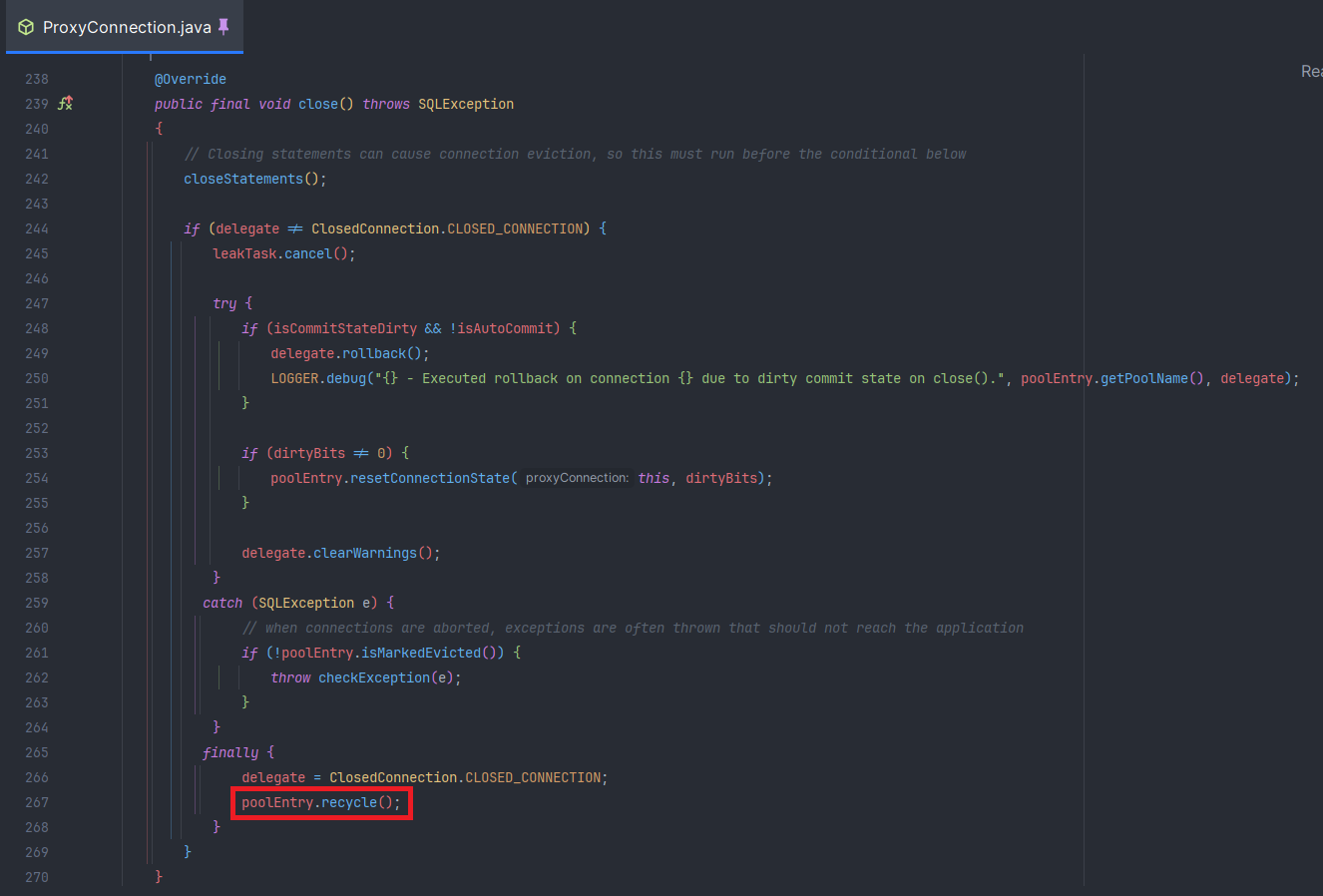Place cursor on the close method name

[318, 104]
